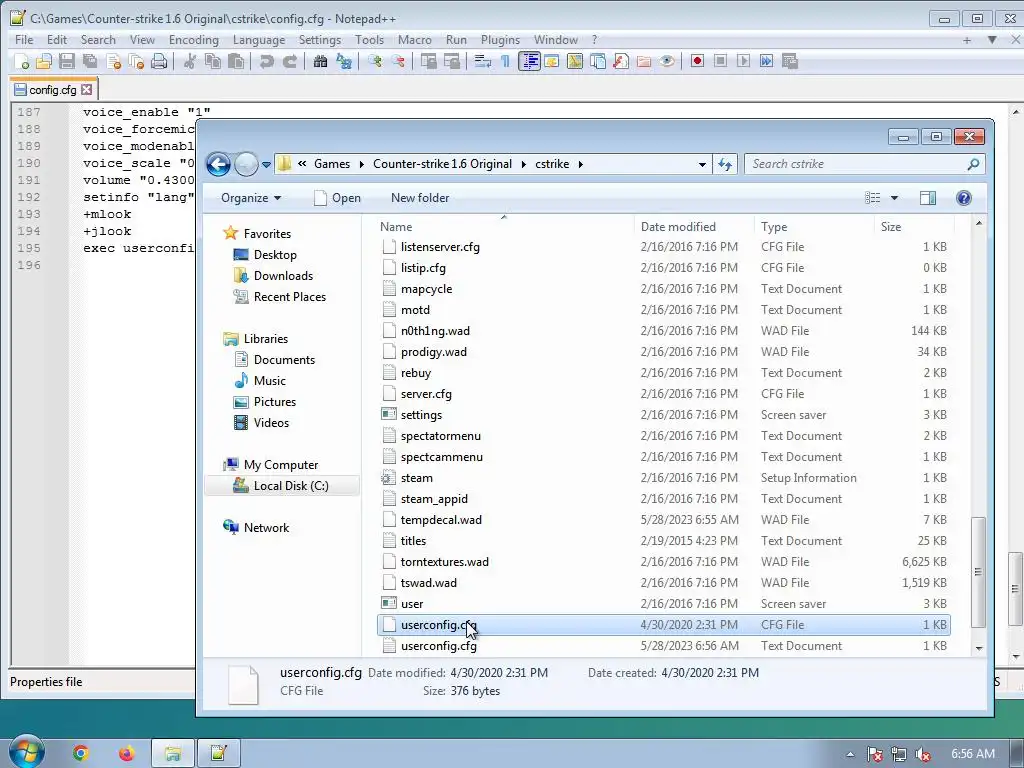Click the Paste toolbar icon
1024x768 pixels.
coord(236,61)
